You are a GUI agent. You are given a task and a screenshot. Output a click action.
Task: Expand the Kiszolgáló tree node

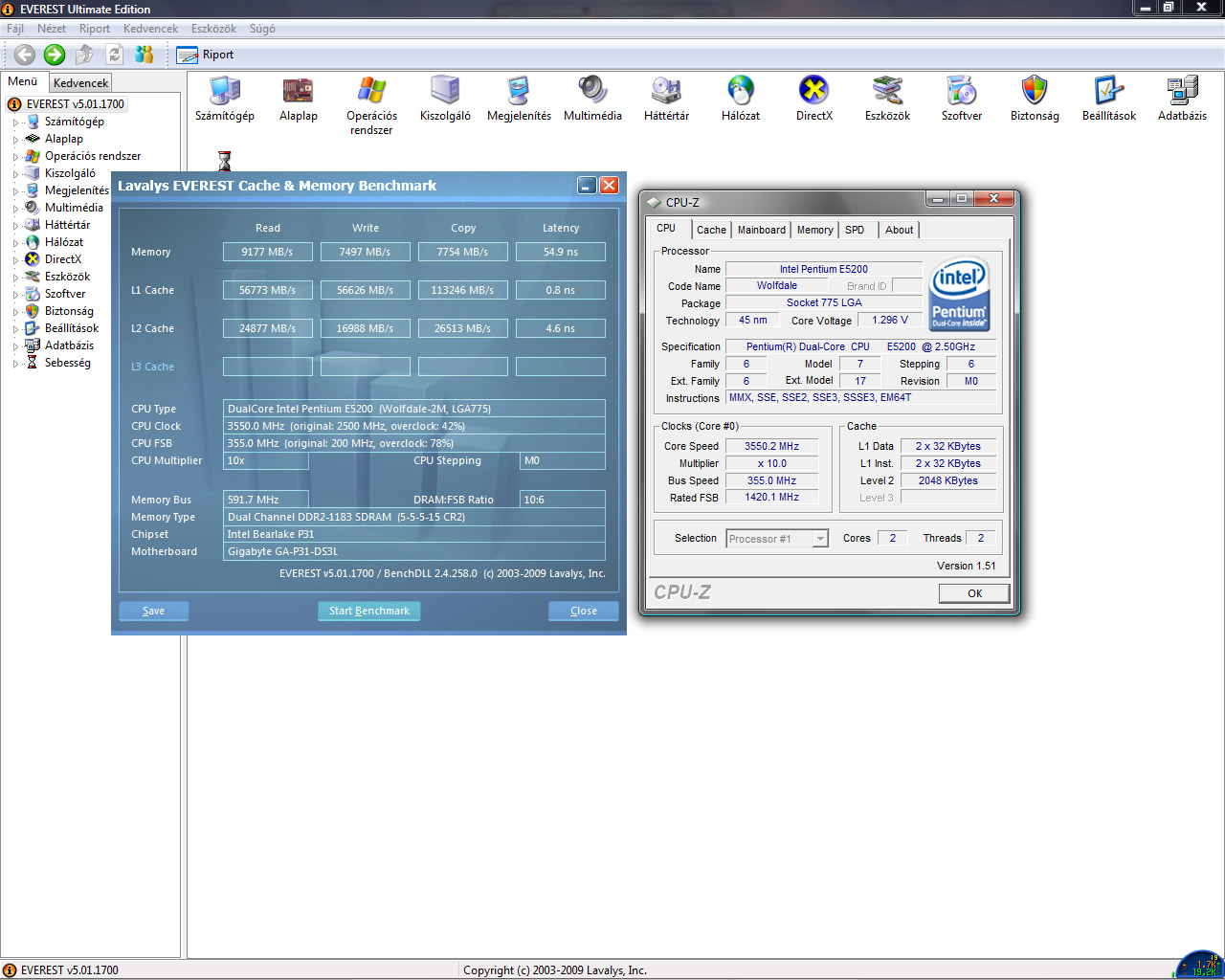15,174
